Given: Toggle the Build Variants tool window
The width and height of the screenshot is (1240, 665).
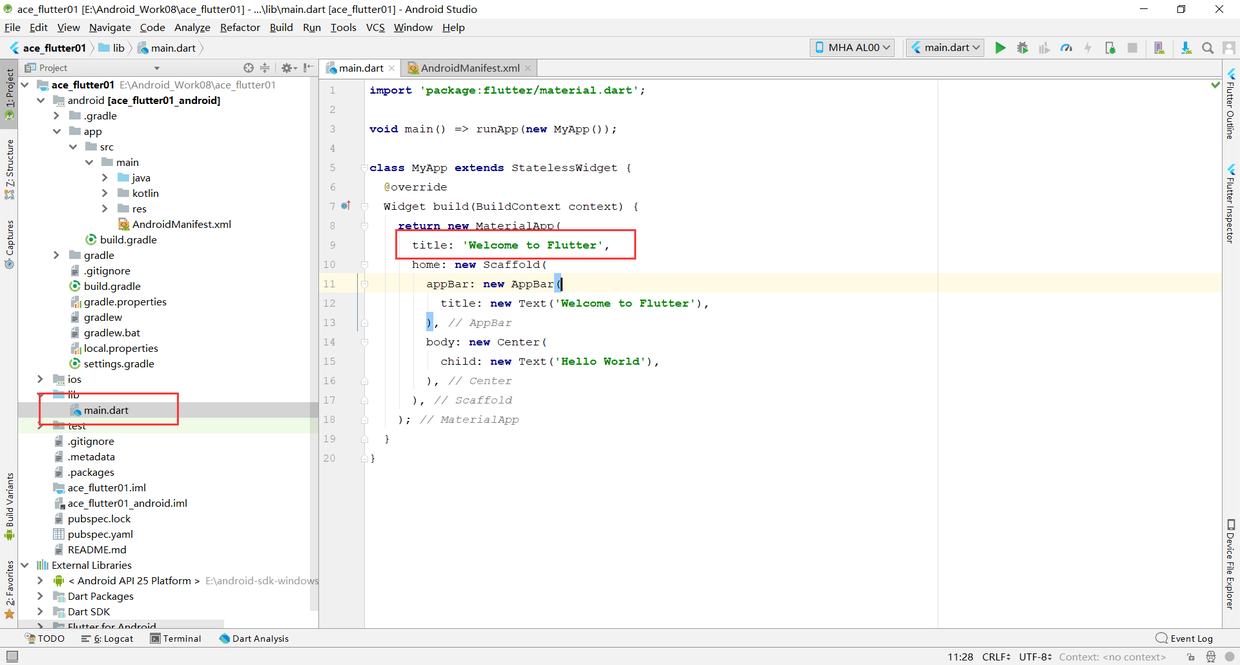Looking at the screenshot, I should 9,507.
